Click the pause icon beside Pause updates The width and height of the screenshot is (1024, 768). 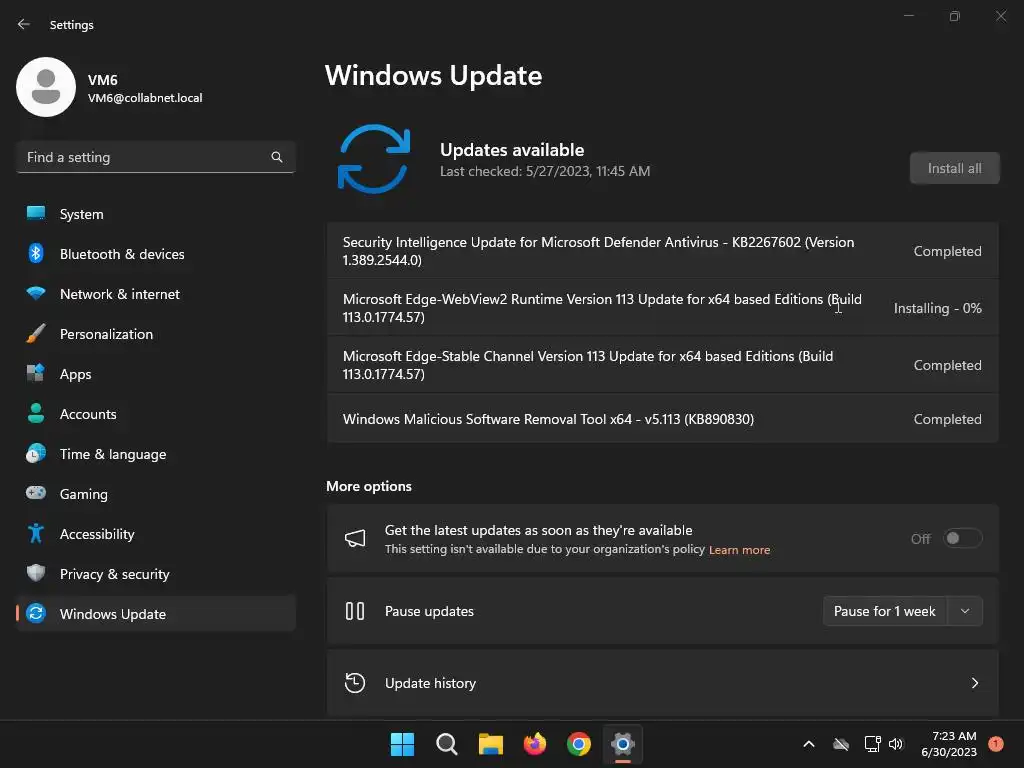click(355, 611)
